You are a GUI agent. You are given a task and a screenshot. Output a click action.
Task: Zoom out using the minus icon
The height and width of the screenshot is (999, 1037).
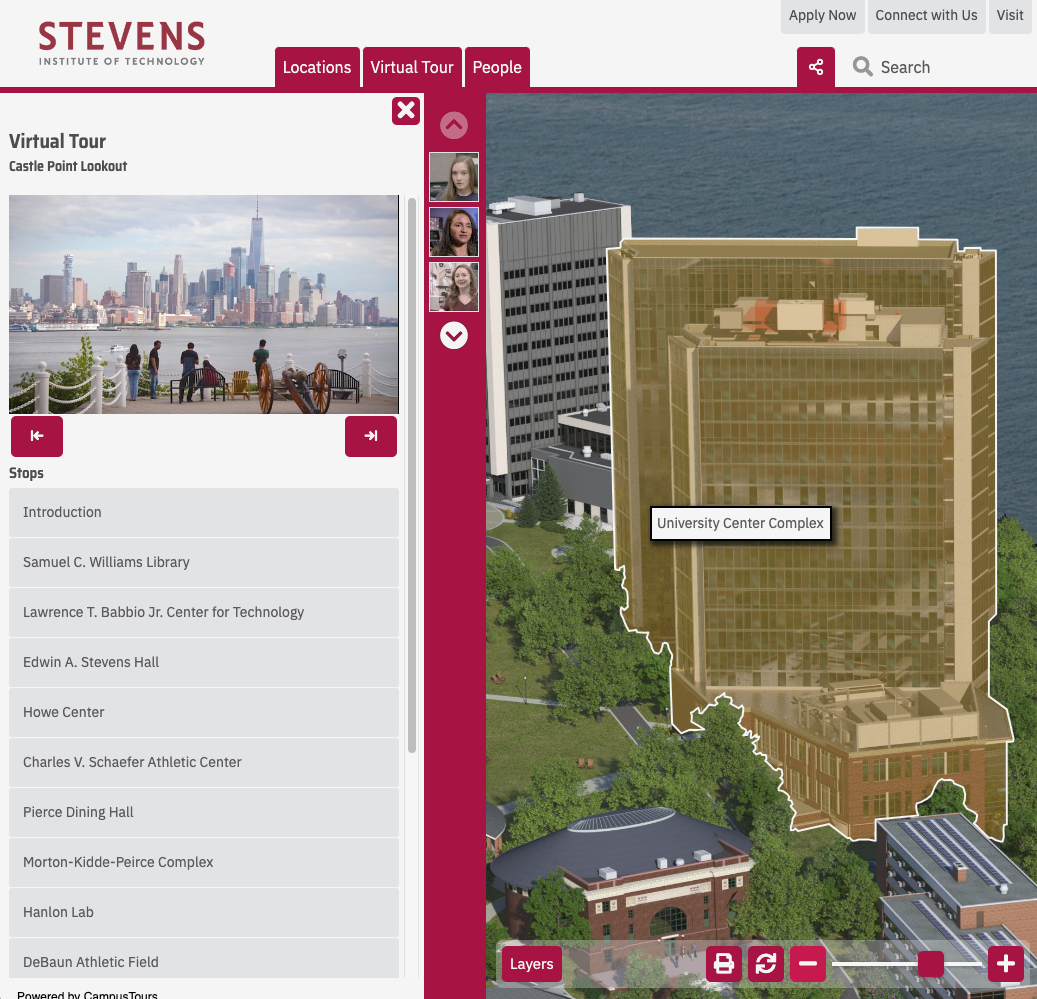tap(807, 964)
